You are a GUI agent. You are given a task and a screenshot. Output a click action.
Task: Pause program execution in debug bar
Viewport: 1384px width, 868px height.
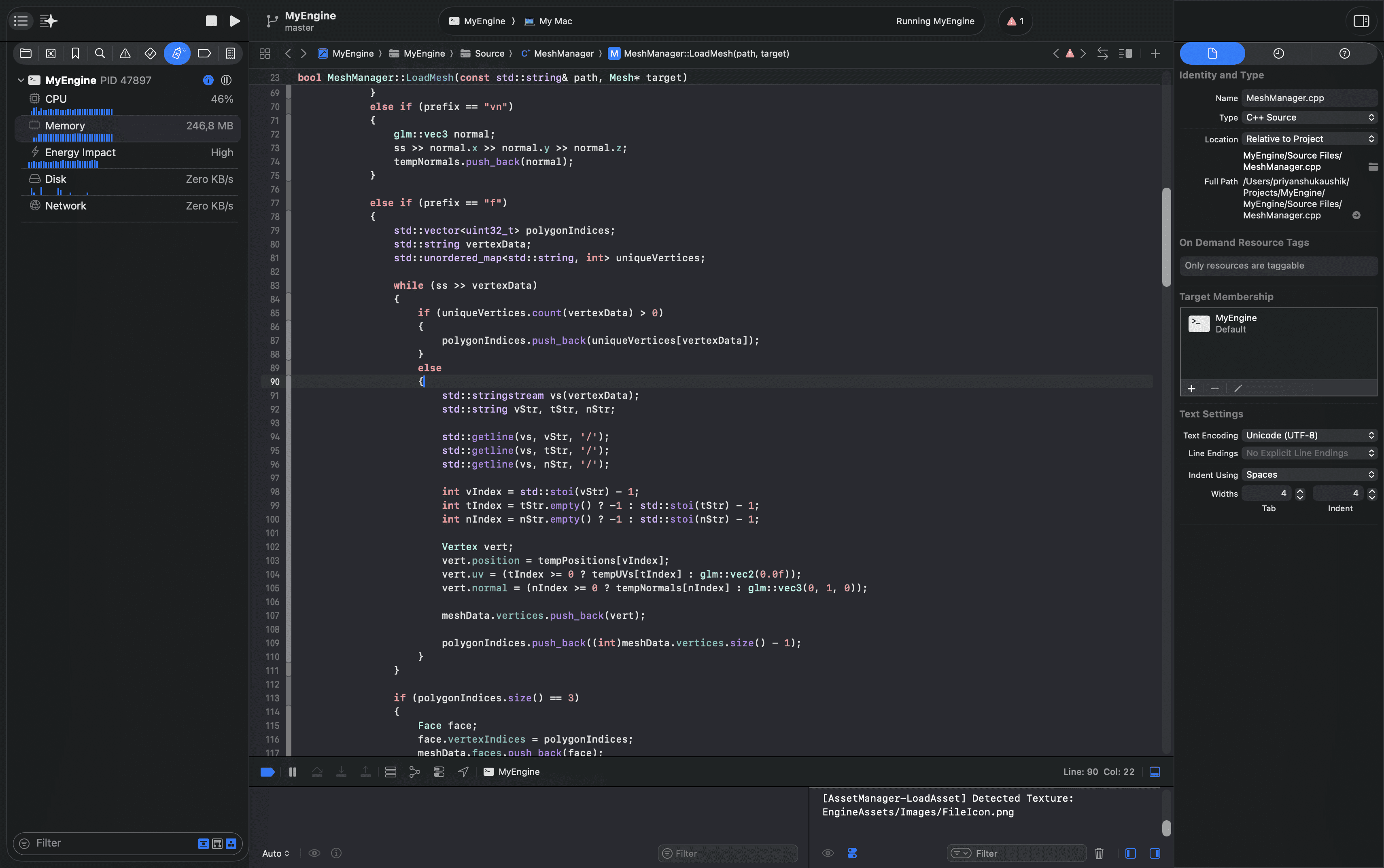292,772
